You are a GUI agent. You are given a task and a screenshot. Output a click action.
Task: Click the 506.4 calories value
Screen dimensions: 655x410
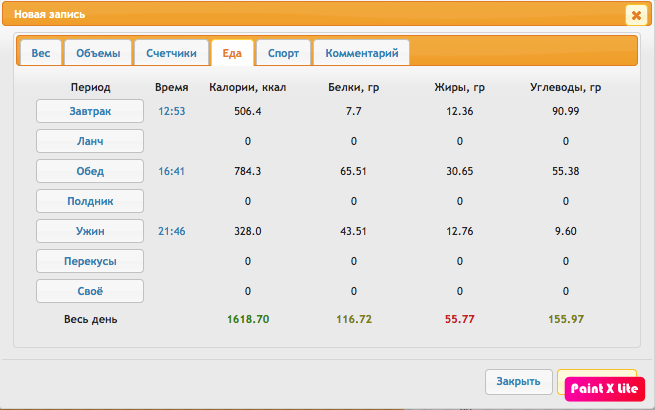(x=248, y=112)
